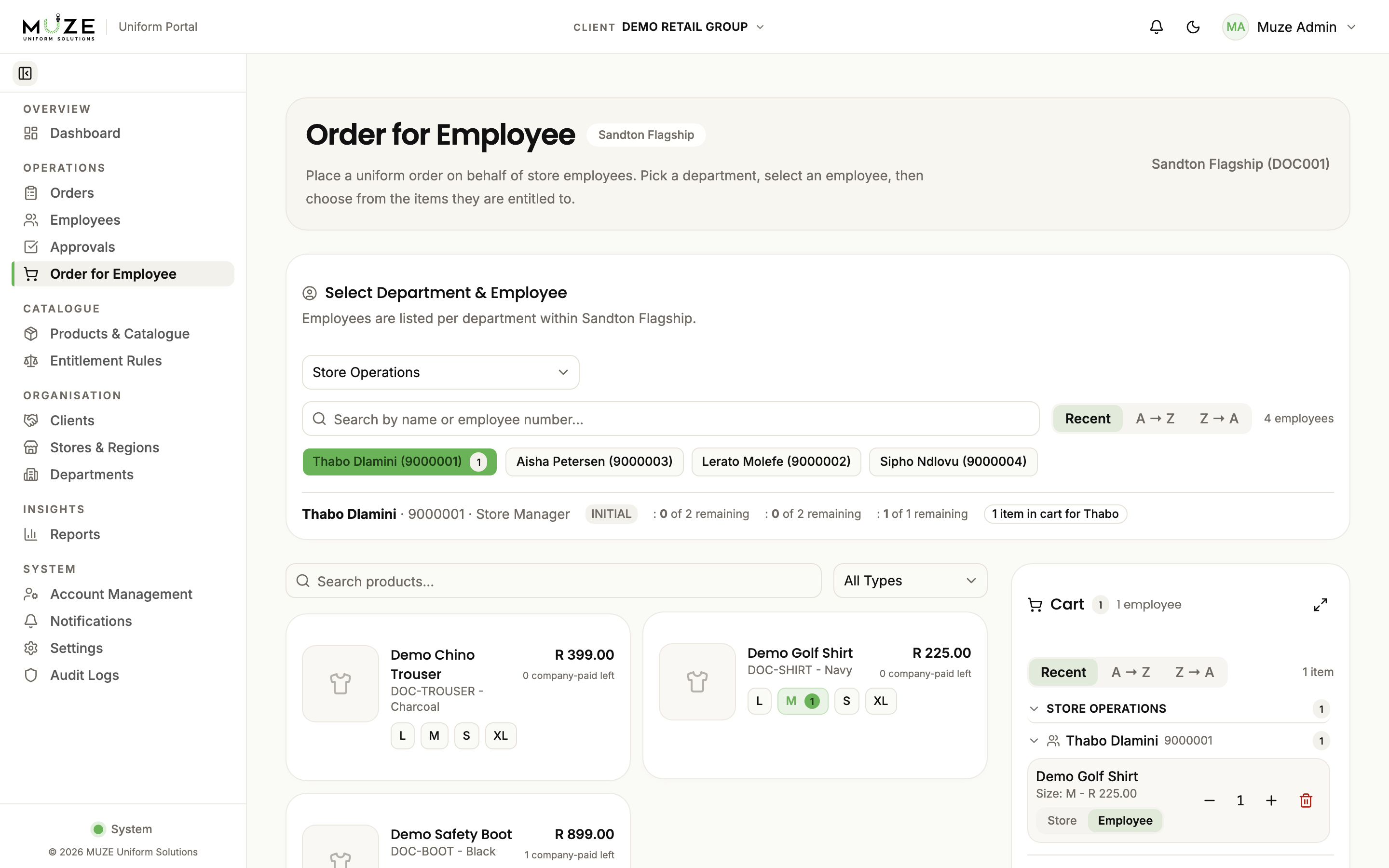Select employee Lerato Molefe chip
Screen dimensions: 1389x868
click(x=776, y=461)
